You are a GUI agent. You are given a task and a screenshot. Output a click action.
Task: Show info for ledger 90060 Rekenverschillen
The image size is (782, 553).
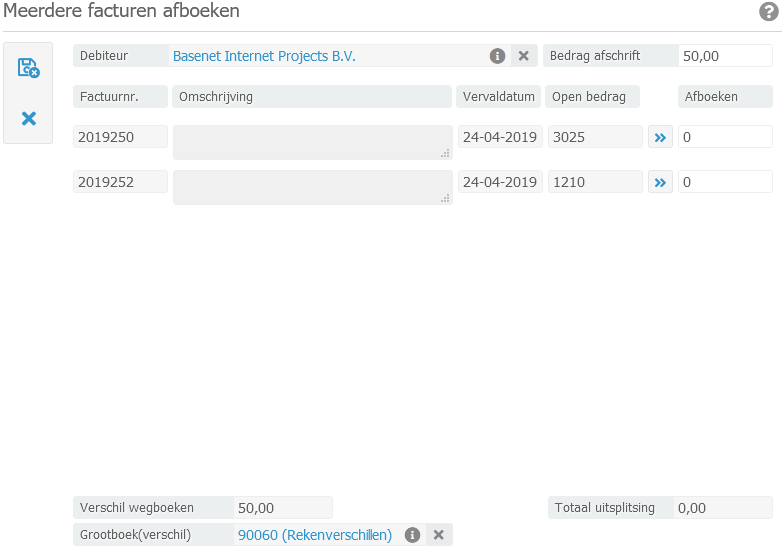click(412, 535)
